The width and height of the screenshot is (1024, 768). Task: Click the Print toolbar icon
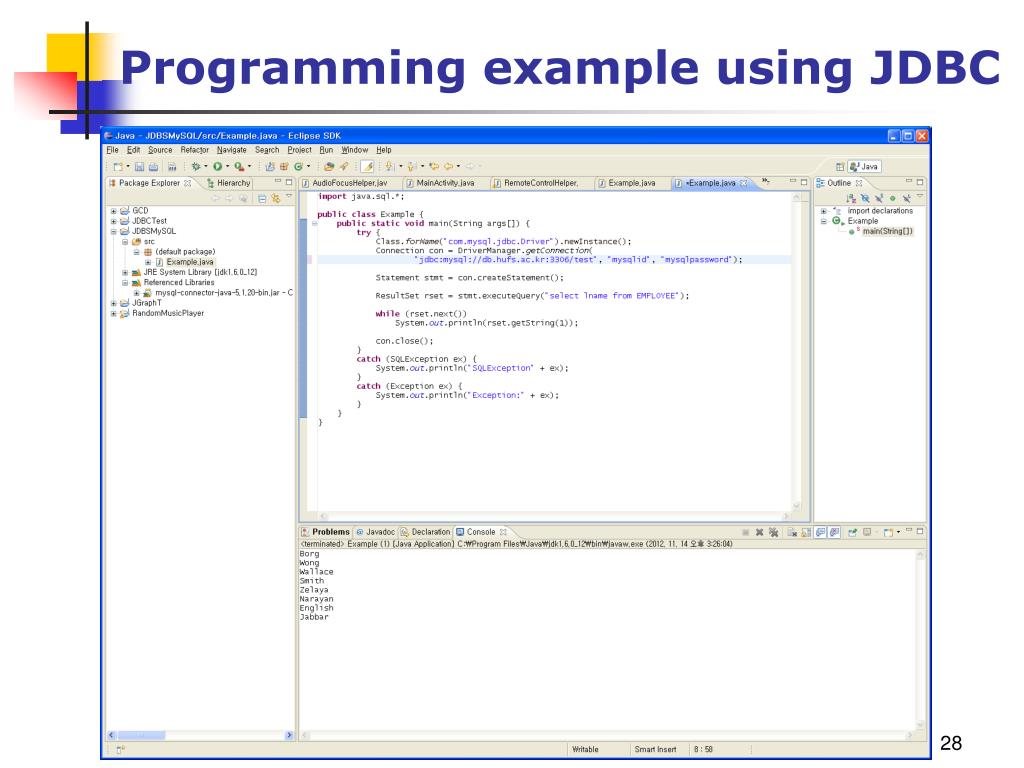[153, 167]
